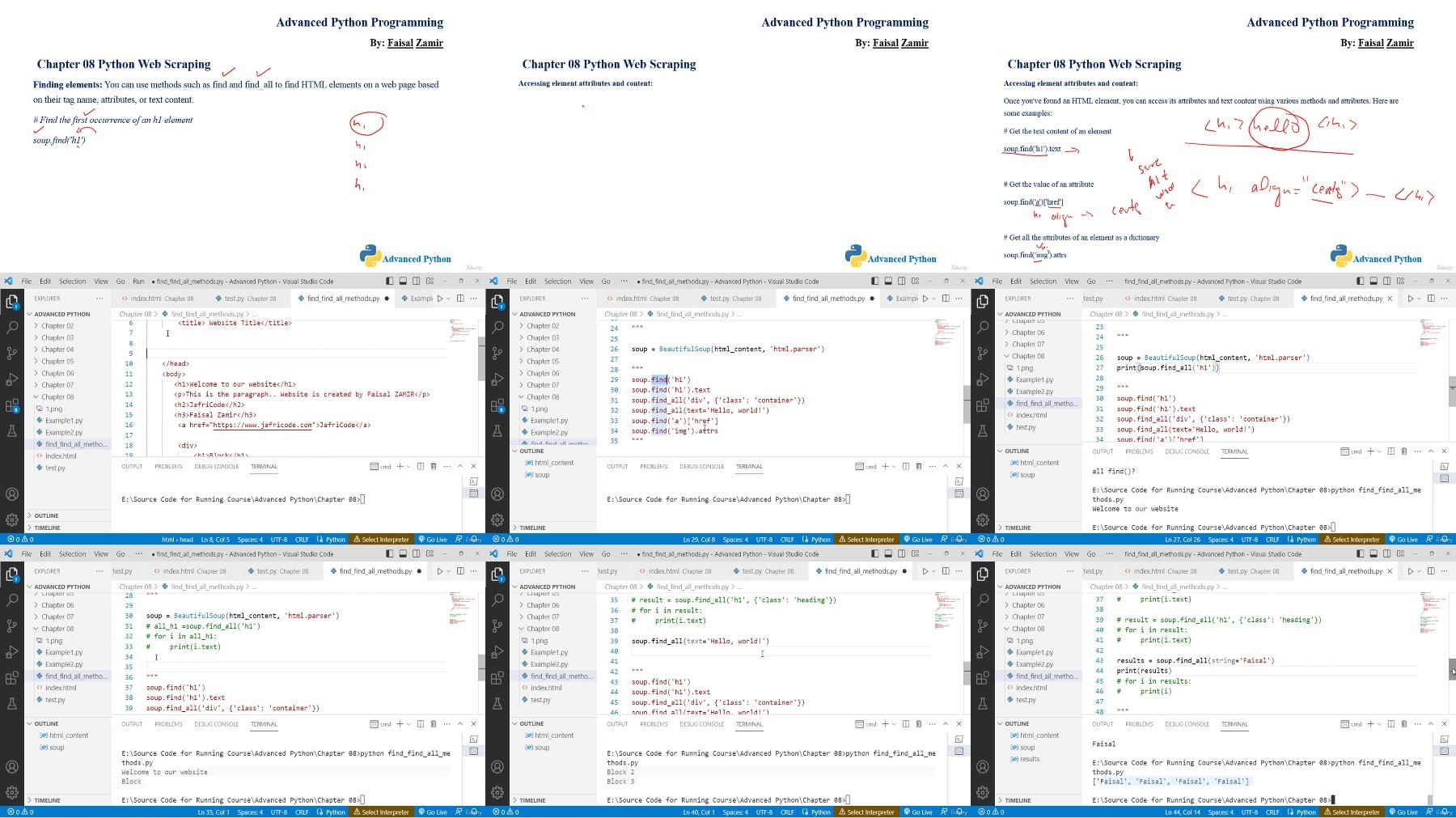The image size is (1456, 818).
Task: Maximize the panel in the Ln 29, Col 8 window
Action: point(945,466)
